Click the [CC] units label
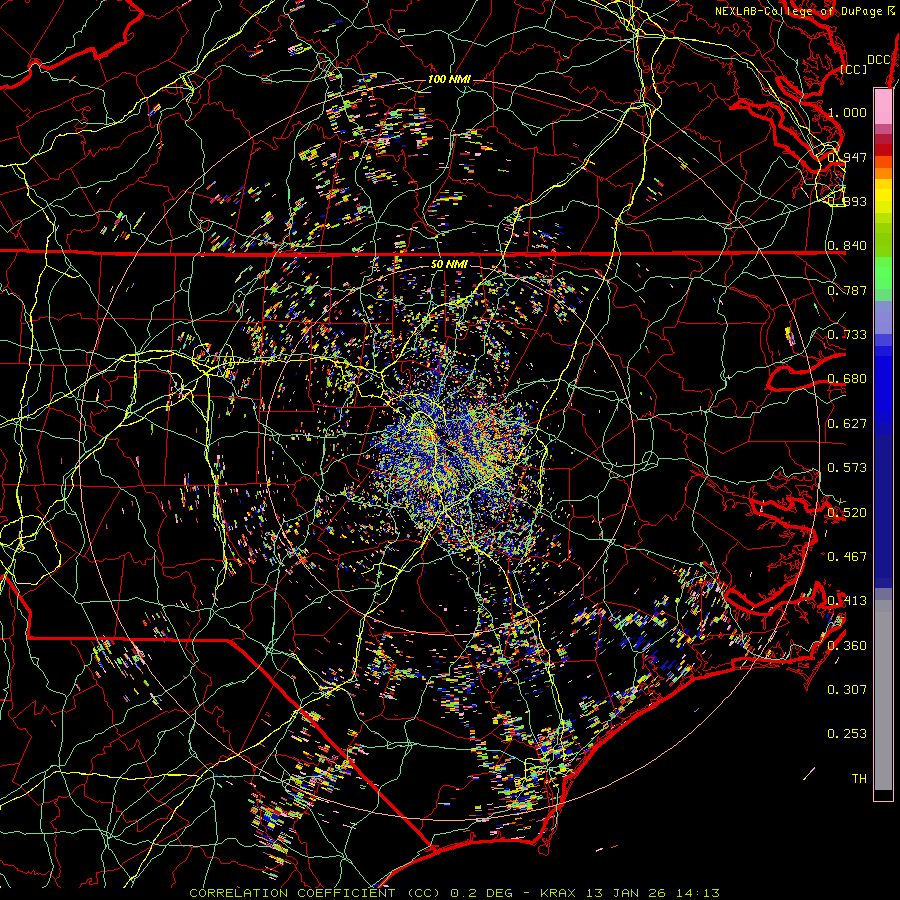This screenshot has width=900, height=900. click(x=854, y=69)
